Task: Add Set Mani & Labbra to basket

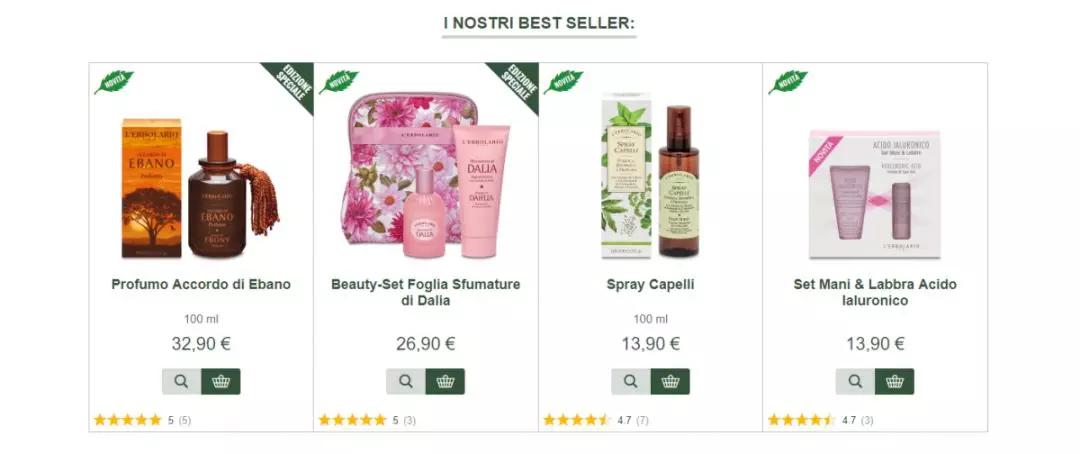Action: pyautogui.click(x=895, y=382)
